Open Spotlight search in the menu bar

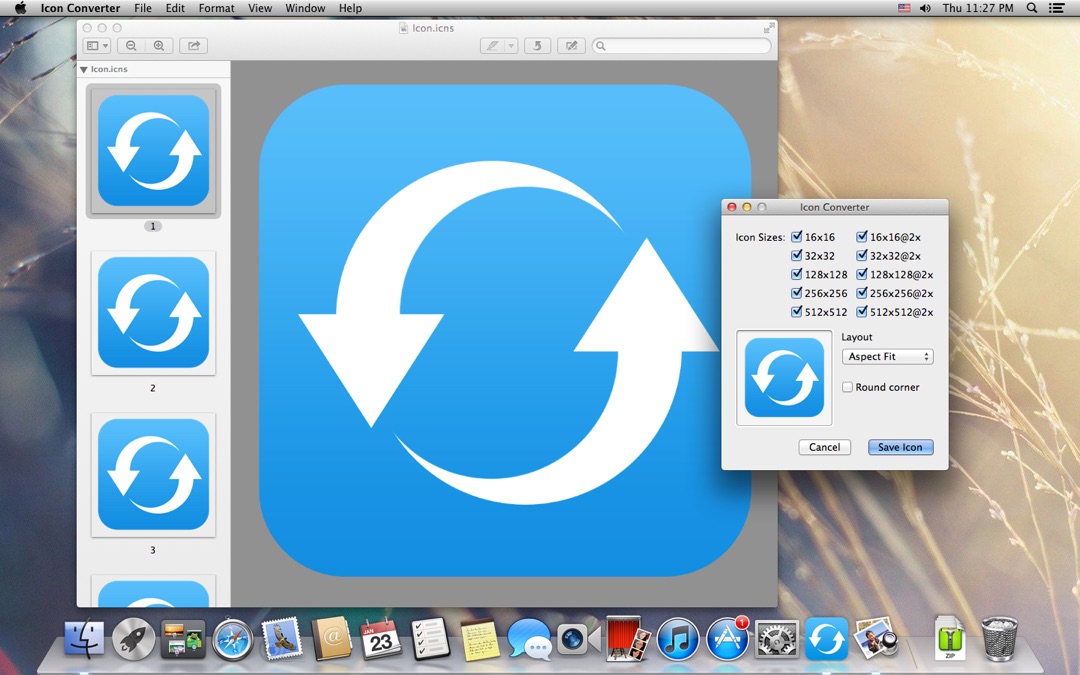point(1030,8)
